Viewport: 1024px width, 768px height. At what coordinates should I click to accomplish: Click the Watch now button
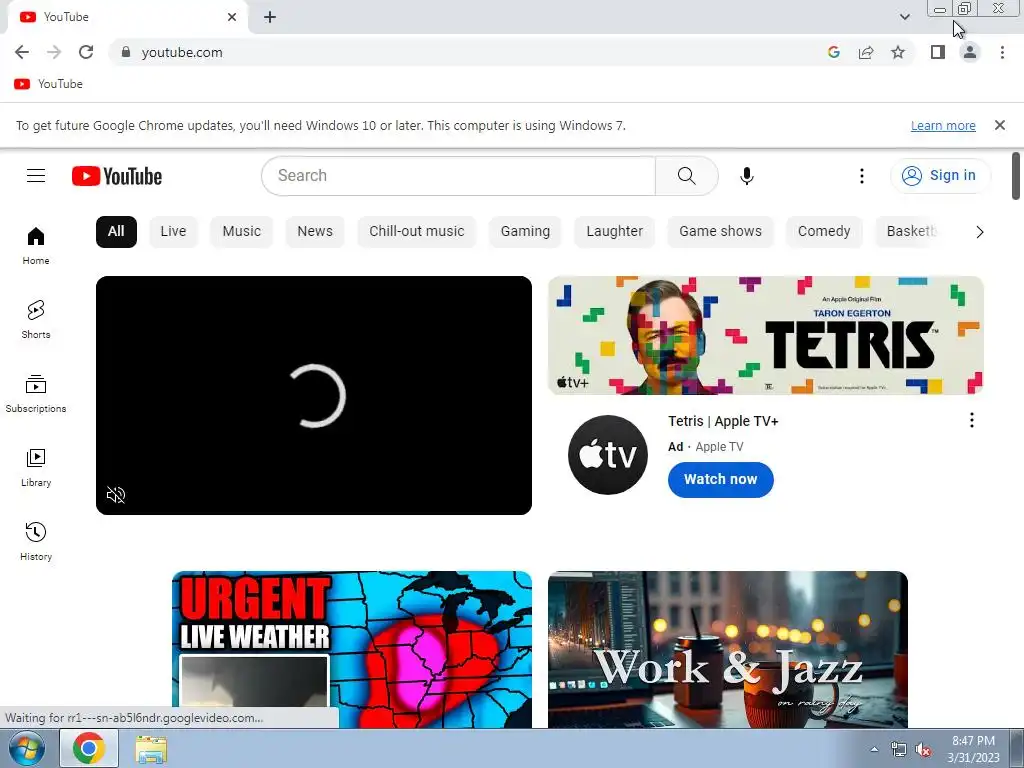(720, 480)
